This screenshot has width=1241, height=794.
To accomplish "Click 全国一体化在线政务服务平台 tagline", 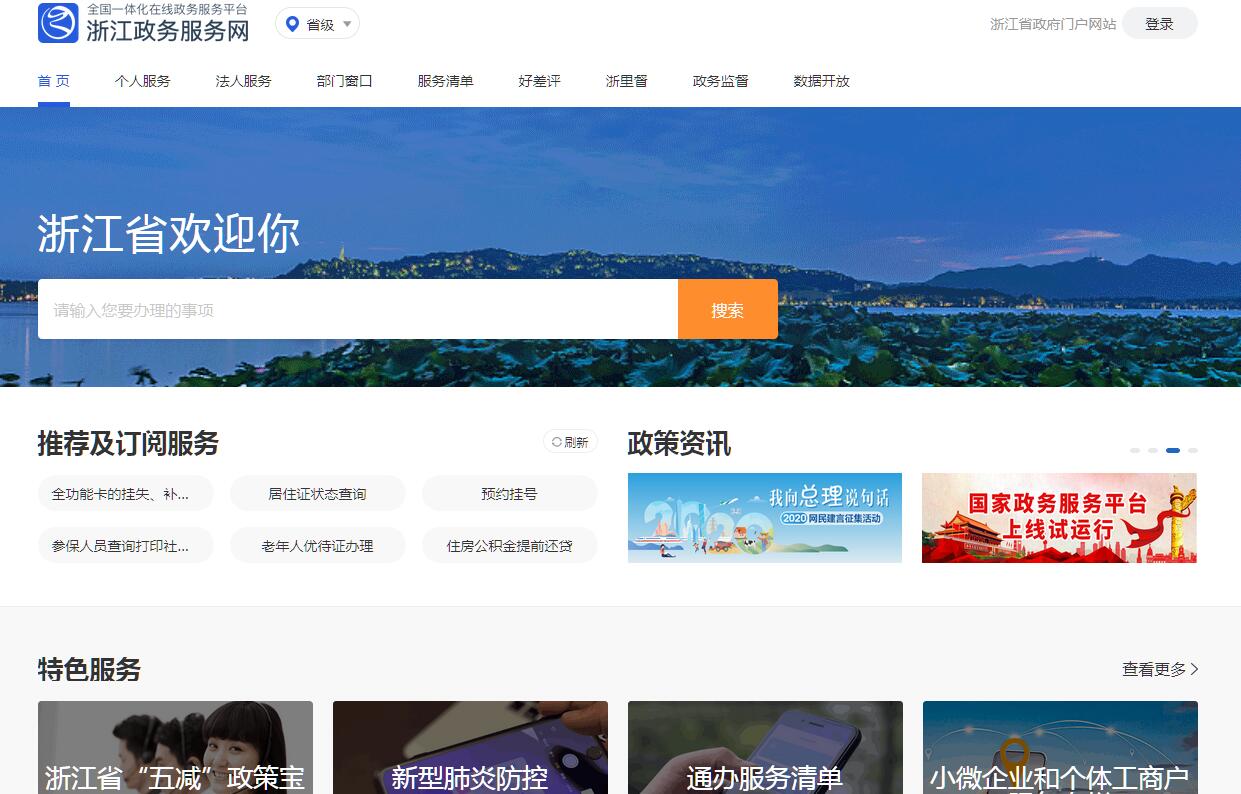I will click(167, 9).
